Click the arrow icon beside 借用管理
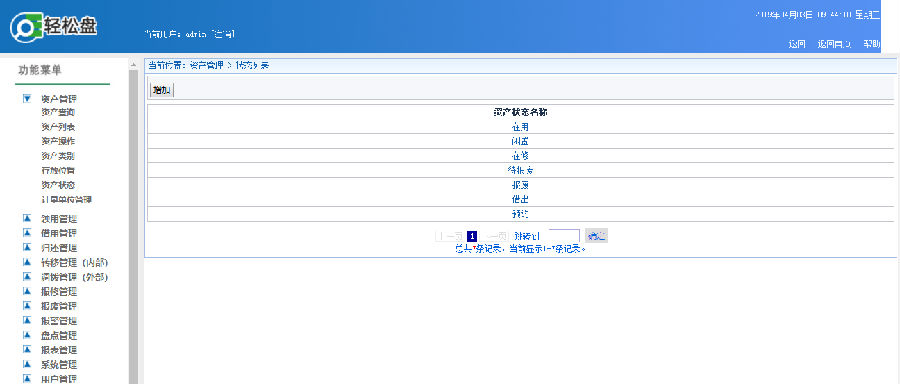The width and height of the screenshot is (900, 384). click(x=26, y=232)
